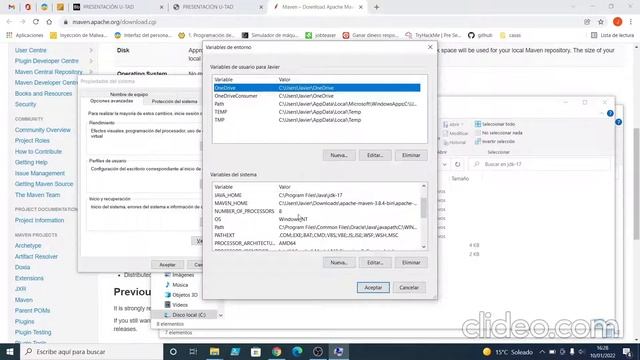Image resolution: width=640 pixels, height=360 pixels.
Task: Click Nueva under user variables
Action: [339, 156]
